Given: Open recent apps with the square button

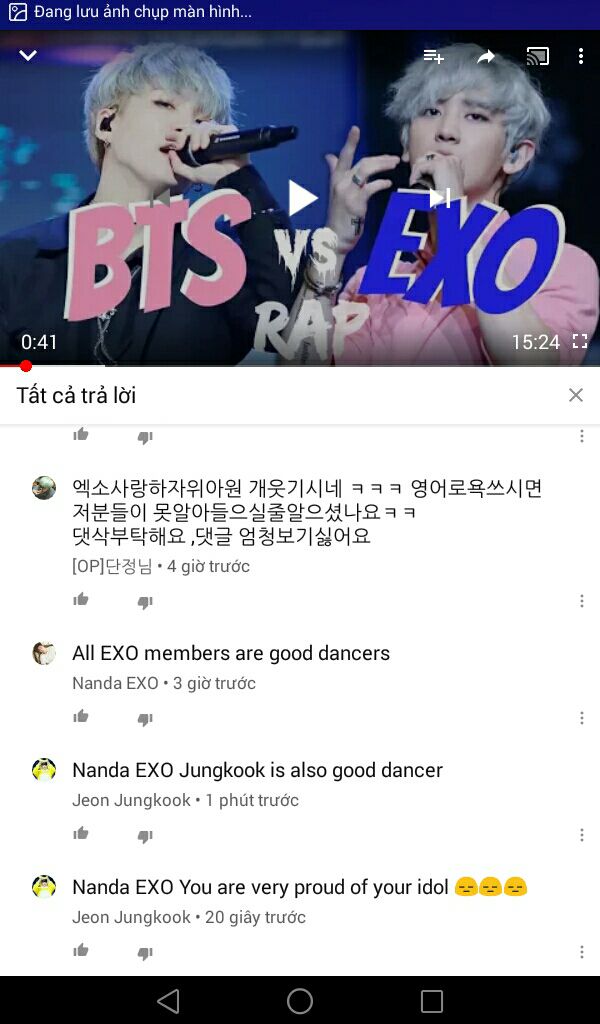Looking at the screenshot, I should pos(432,1000).
